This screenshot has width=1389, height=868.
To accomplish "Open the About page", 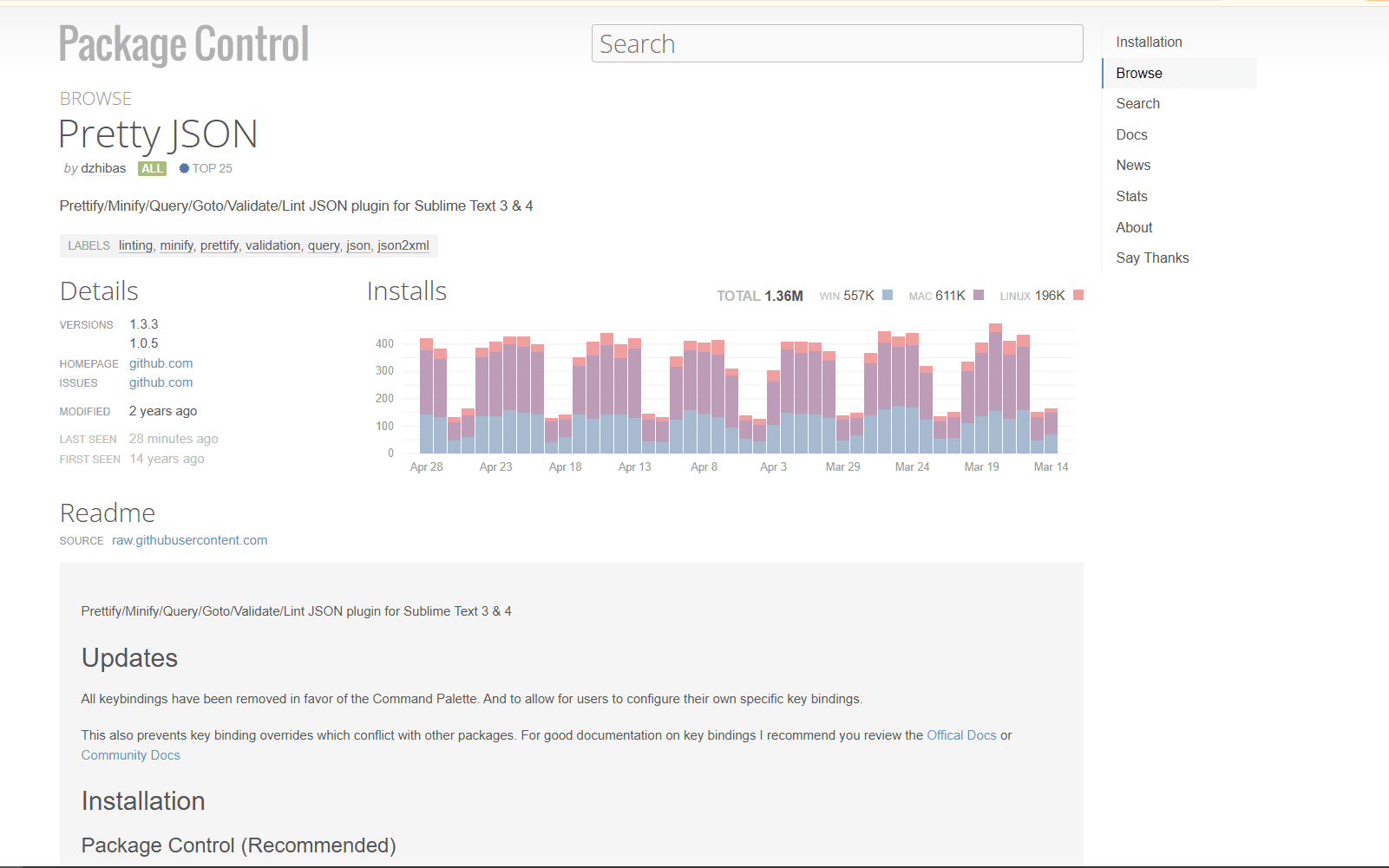I will (x=1134, y=227).
